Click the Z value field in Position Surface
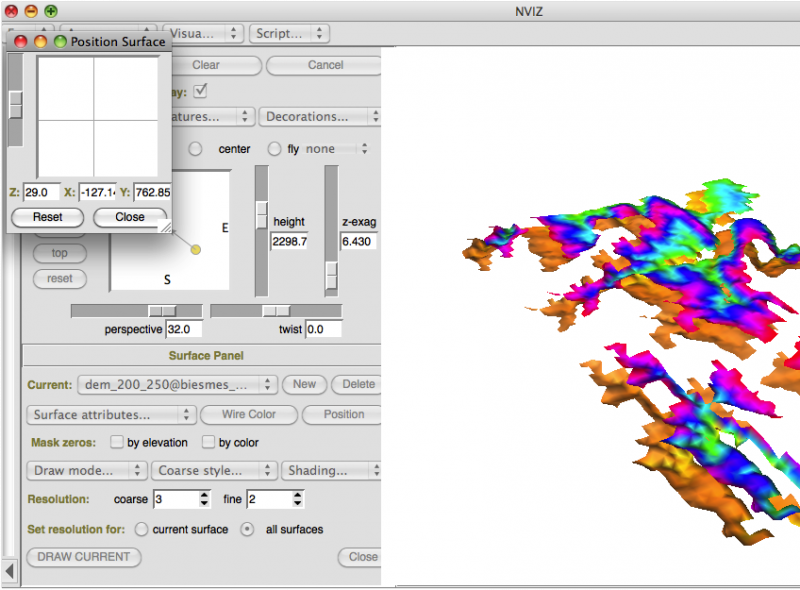Viewport: 800px width, 590px height. [41, 192]
